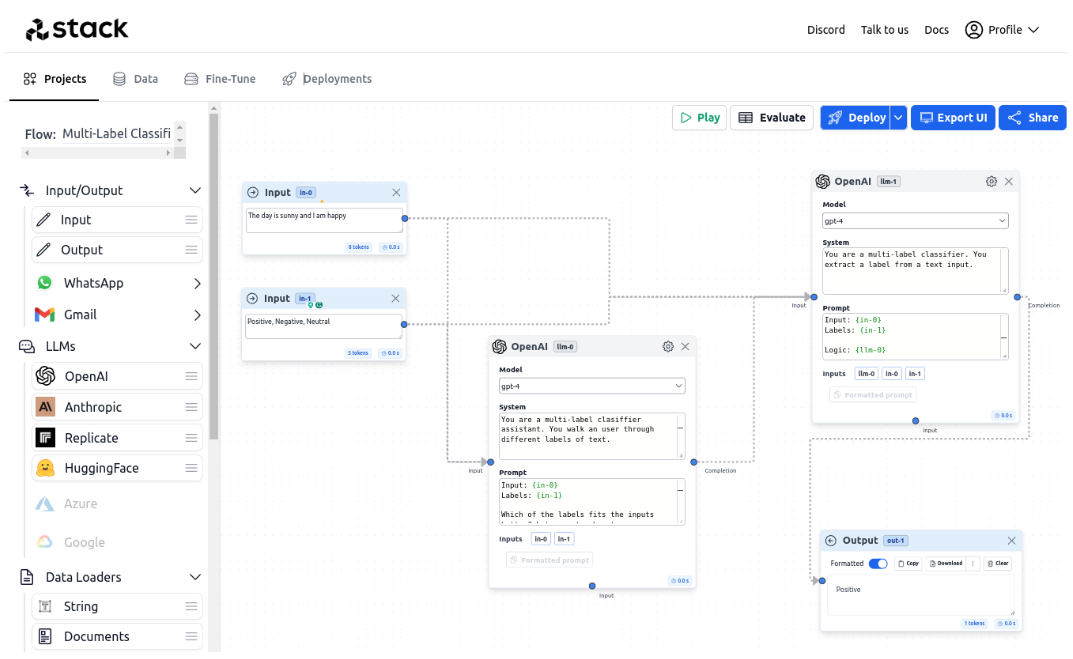
Task: Click the Google cloud icon in sidebar
Action: pos(44,542)
